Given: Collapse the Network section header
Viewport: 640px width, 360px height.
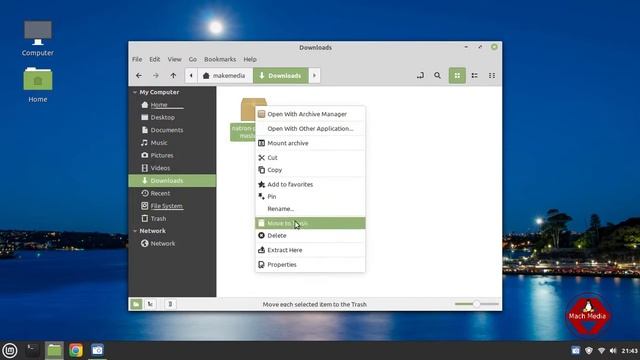Looking at the screenshot, I should 135,231.
